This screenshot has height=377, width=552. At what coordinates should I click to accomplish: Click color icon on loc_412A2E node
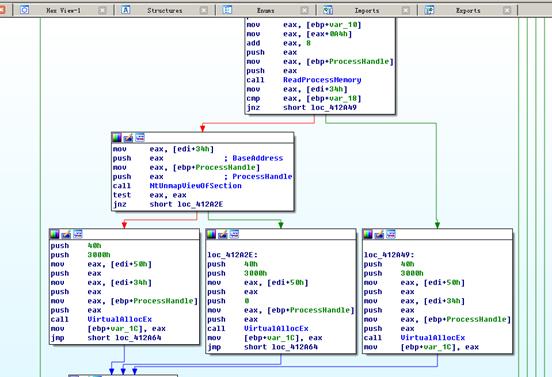[211, 234]
